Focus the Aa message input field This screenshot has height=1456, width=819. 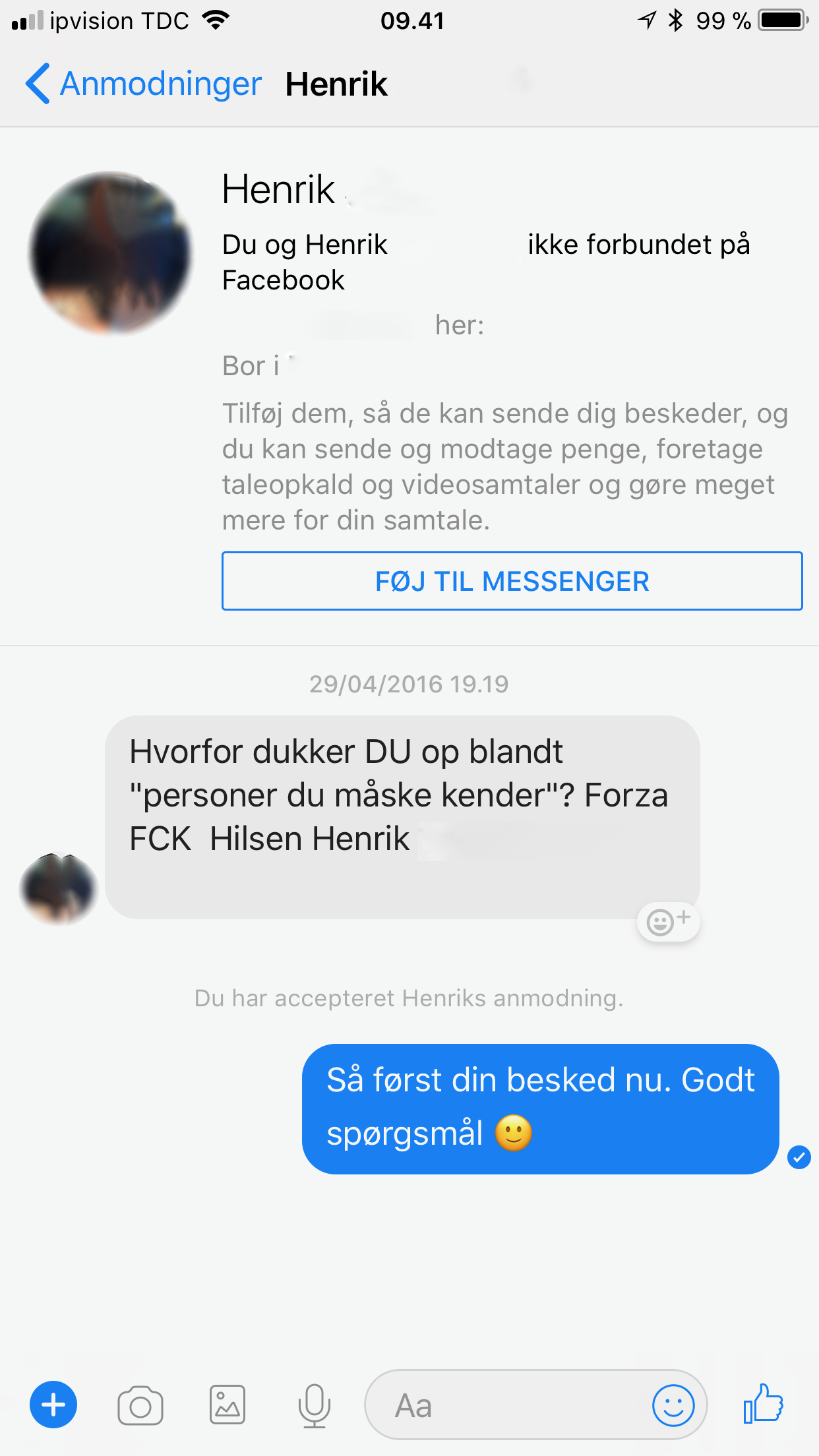tap(535, 1405)
